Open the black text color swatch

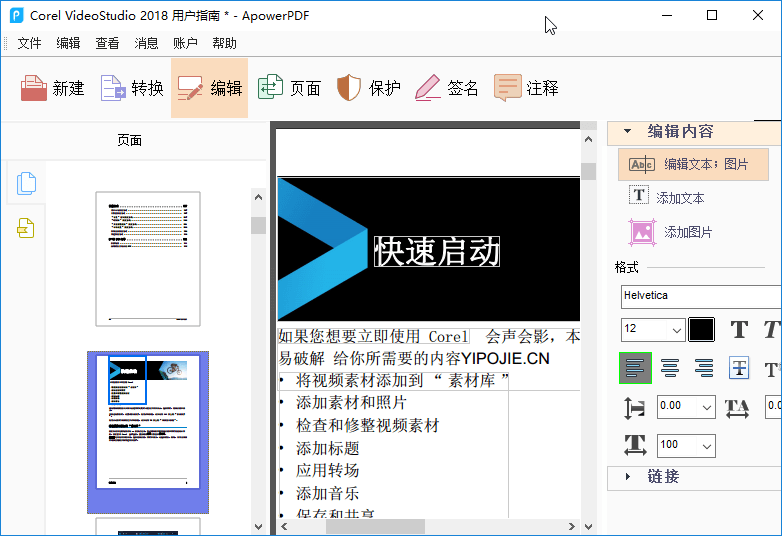point(702,329)
